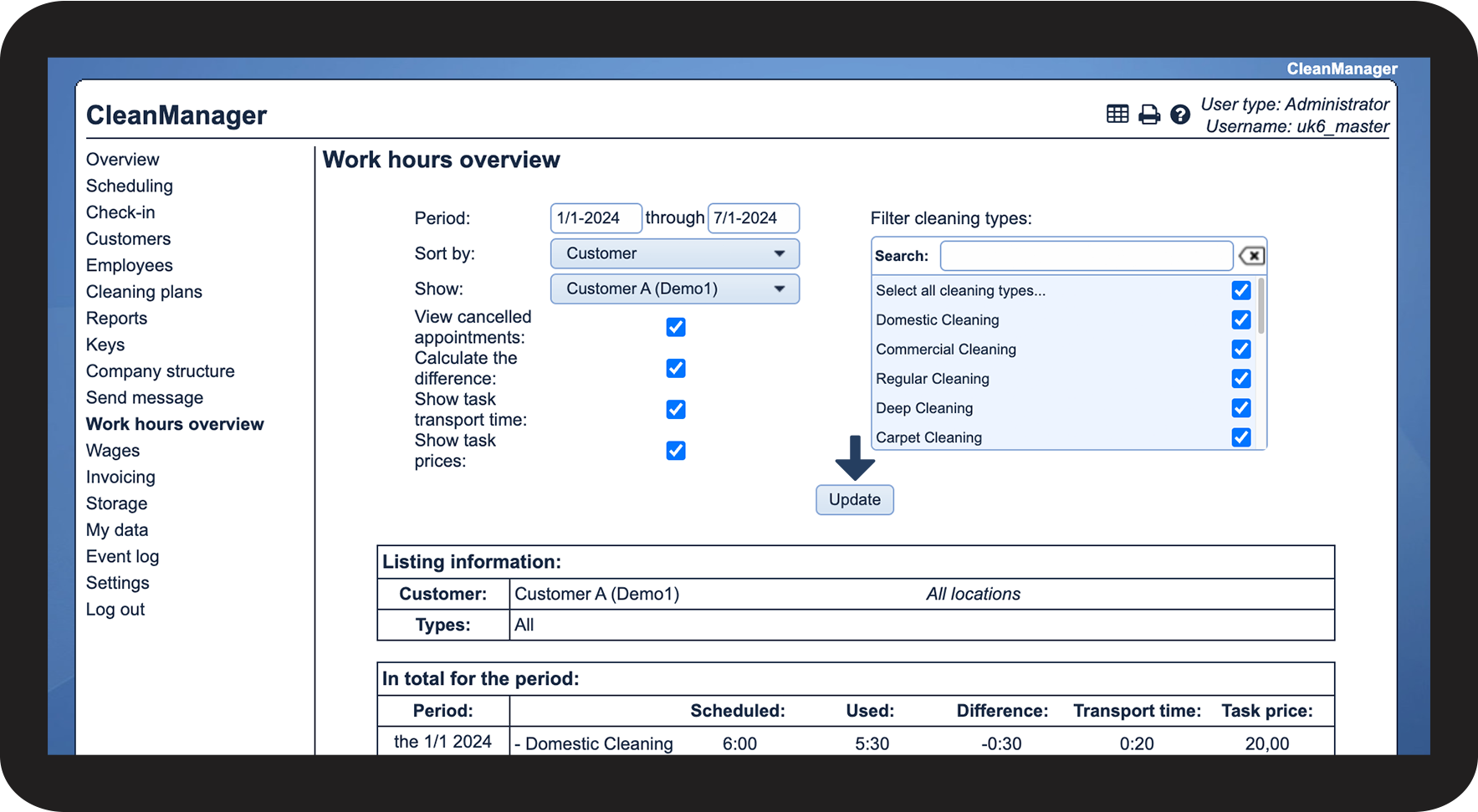Click the table grid icon in header
The height and width of the screenshot is (812, 1478).
click(x=1117, y=115)
